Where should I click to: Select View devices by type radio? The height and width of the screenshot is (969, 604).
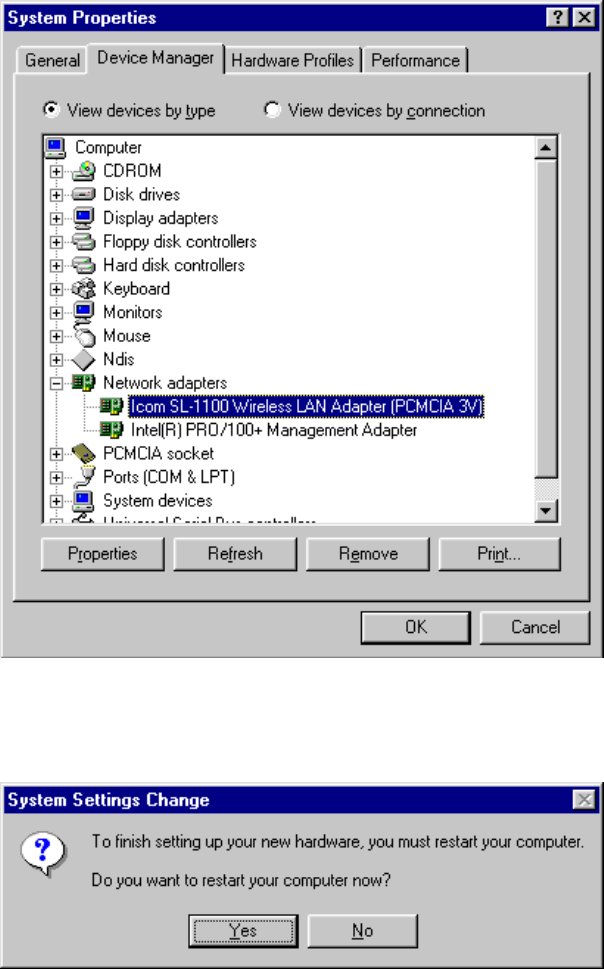51,109
